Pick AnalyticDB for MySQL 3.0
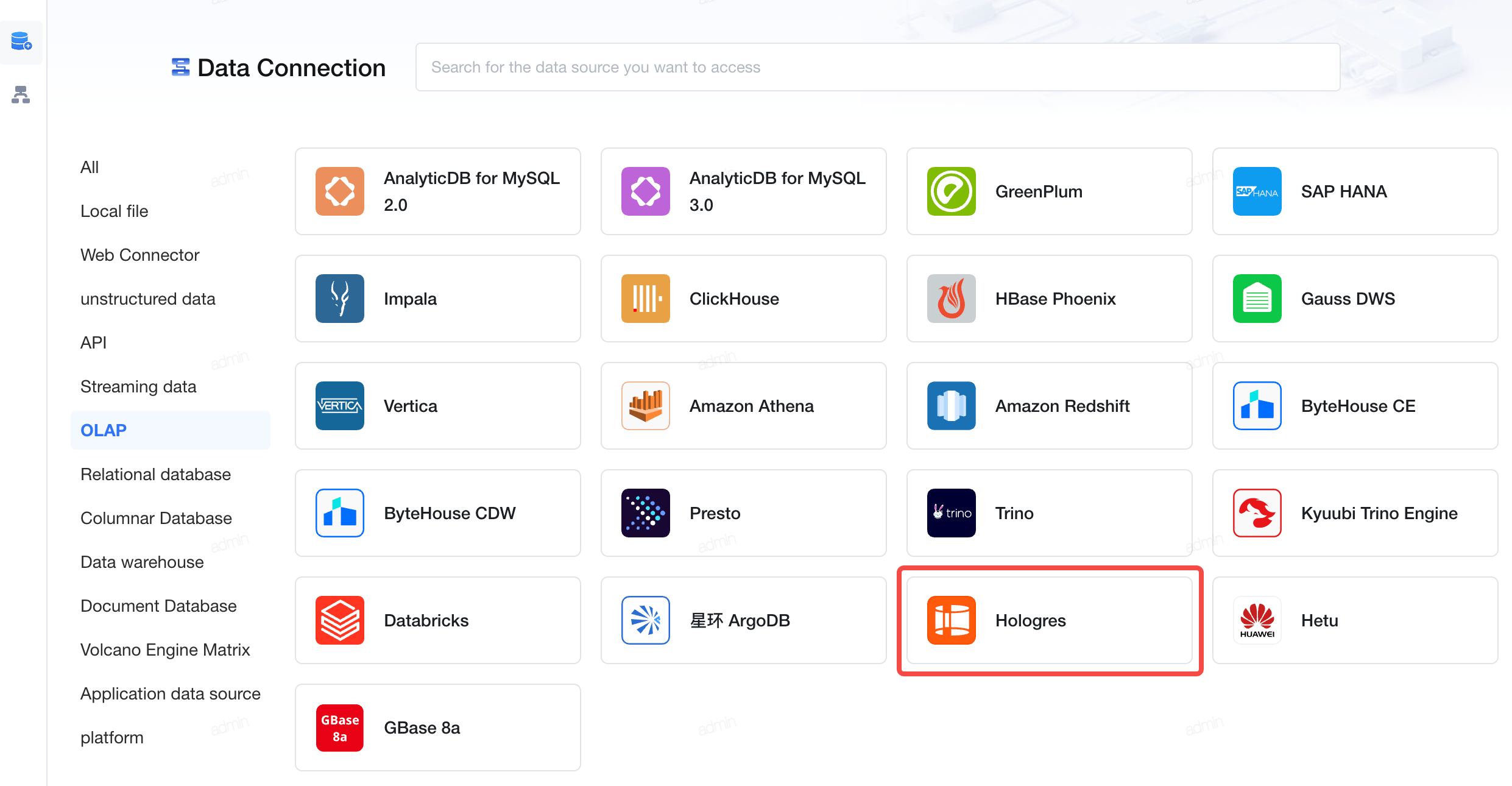 pyautogui.click(x=744, y=191)
